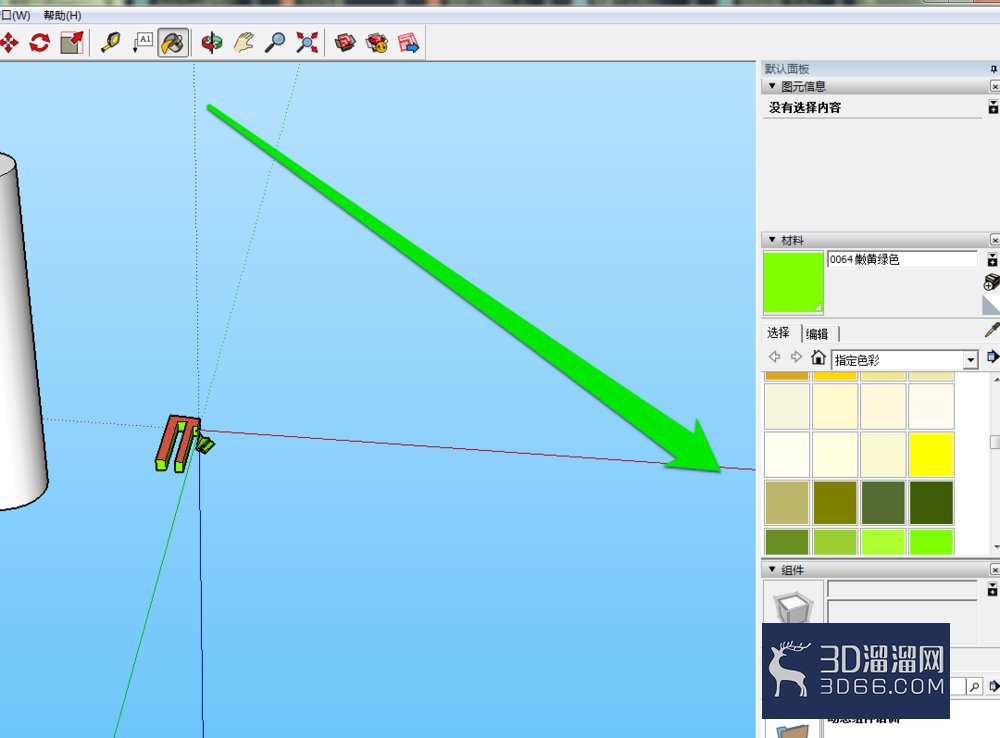This screenshot has width=1000, height=738.
Task: Collapse the 组件 components panel
Action: tap(772, 569)
